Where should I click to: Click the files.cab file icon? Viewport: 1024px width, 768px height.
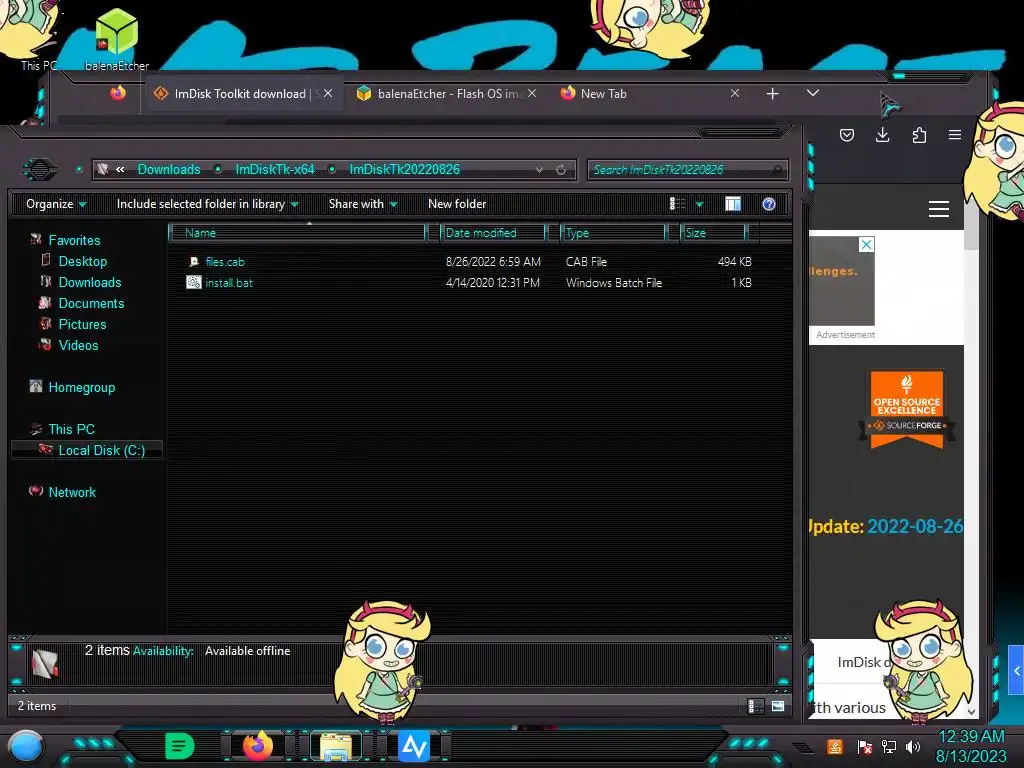click(x=194, y=262)
